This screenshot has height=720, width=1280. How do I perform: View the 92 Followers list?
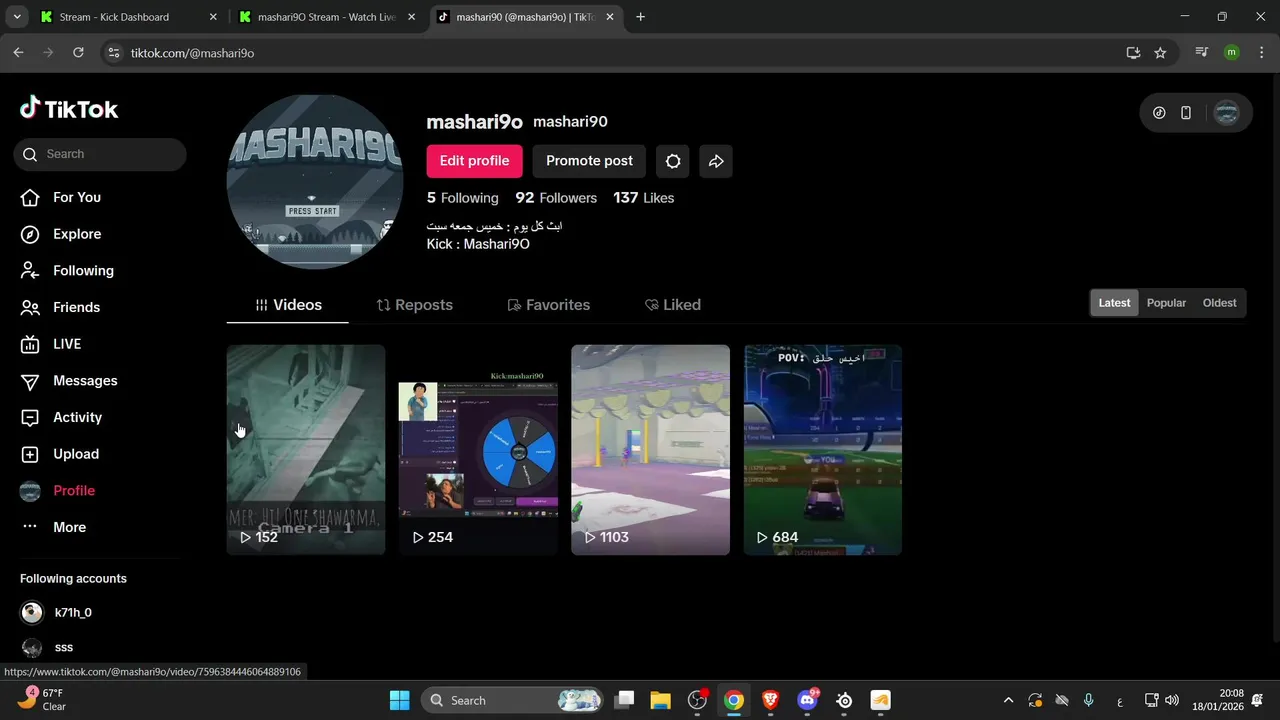(556, 198)
